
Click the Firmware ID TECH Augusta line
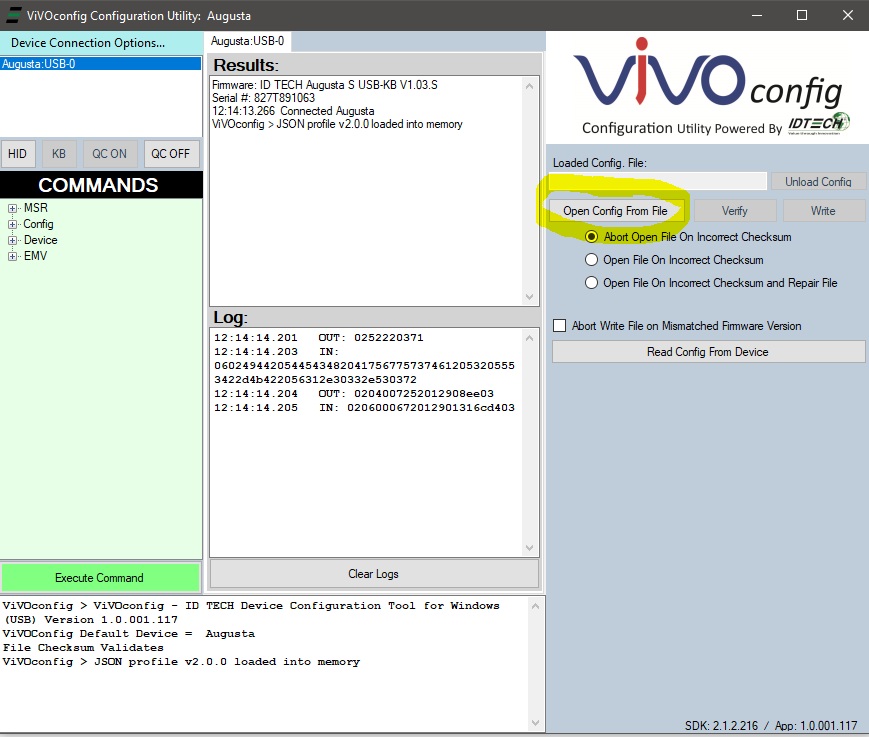[325, 85]
